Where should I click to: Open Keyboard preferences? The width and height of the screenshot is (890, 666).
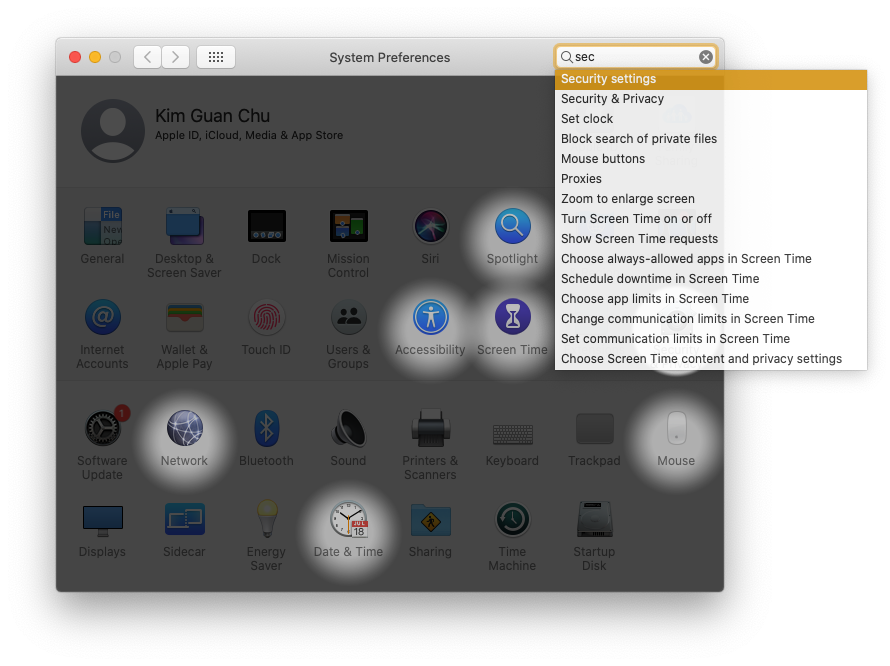513,434
